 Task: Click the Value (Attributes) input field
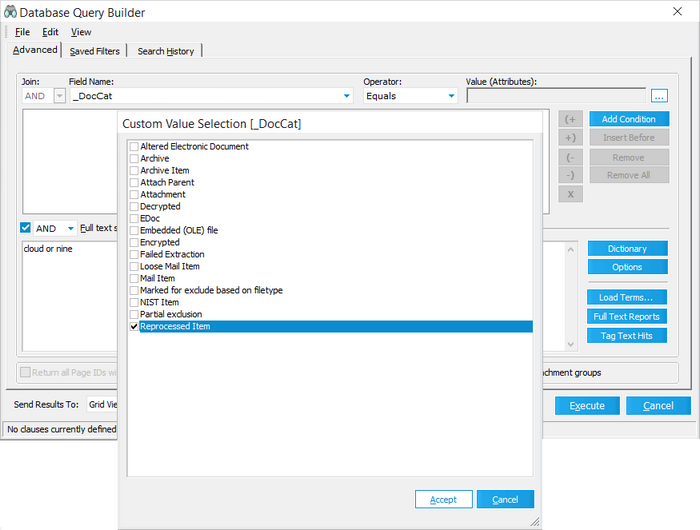coord(556,96)
